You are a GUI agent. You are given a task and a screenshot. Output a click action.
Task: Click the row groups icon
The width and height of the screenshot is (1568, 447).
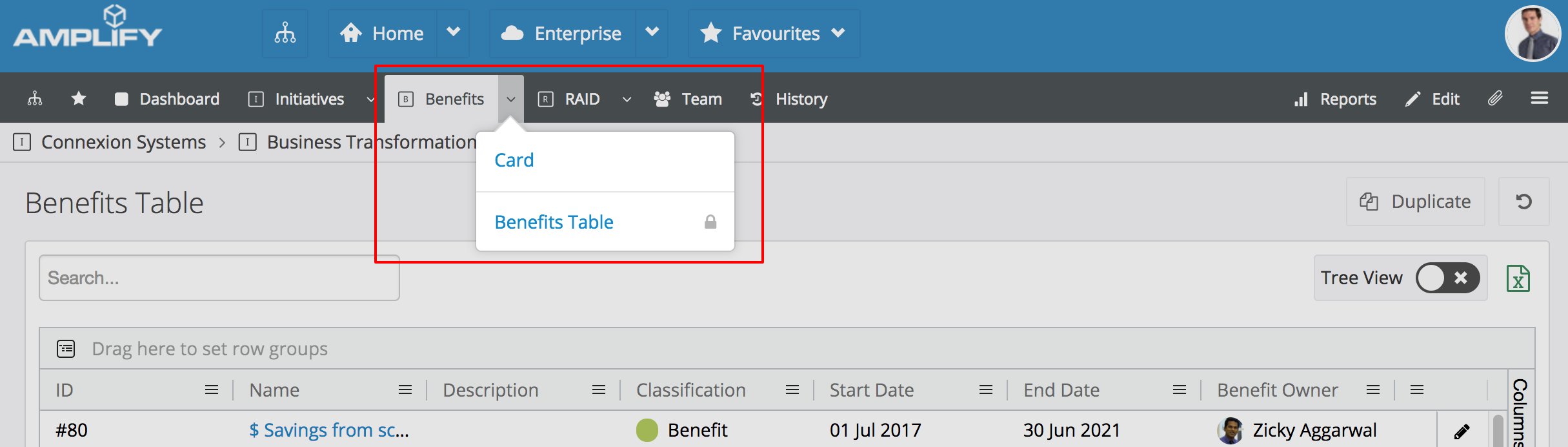[x=66, y=349]
